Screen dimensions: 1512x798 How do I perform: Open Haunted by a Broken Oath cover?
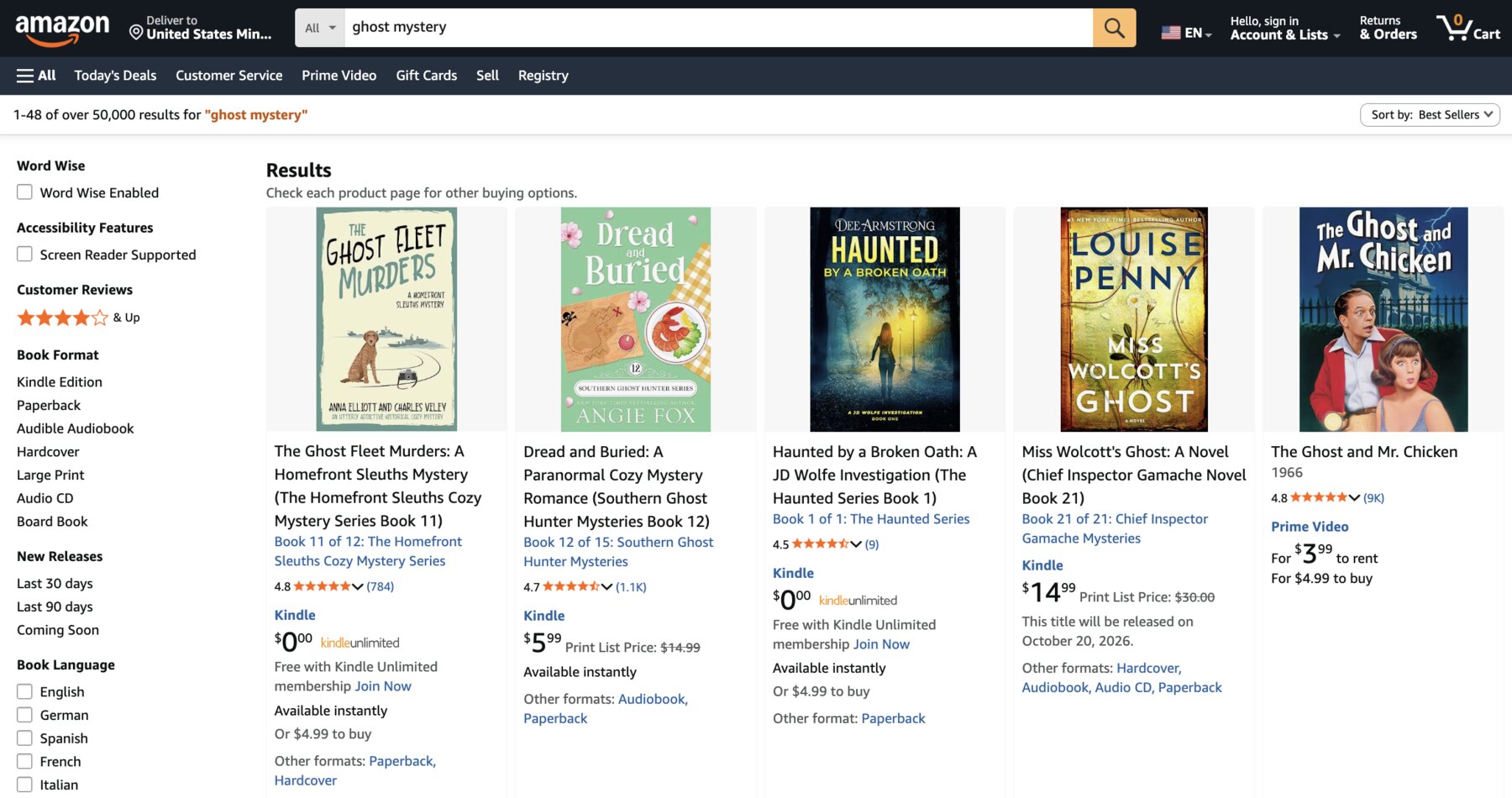pos(885,319)
